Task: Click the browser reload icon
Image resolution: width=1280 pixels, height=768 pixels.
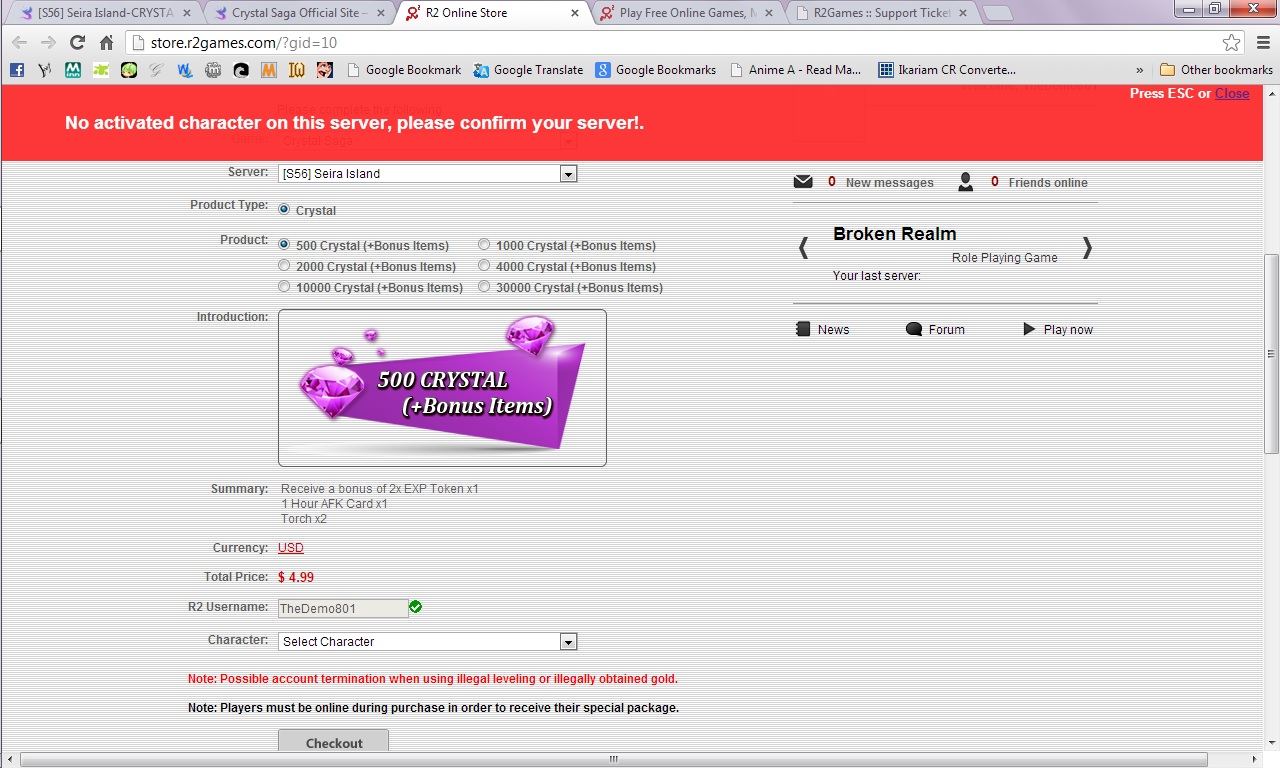Action: 77,43
